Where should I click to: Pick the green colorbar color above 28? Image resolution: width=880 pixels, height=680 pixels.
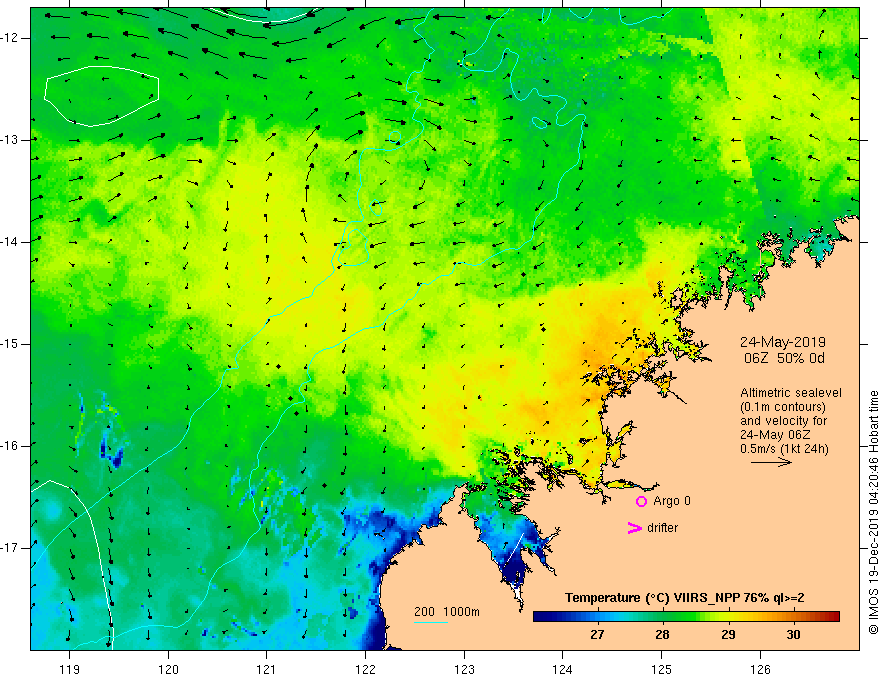click(662, 617)
